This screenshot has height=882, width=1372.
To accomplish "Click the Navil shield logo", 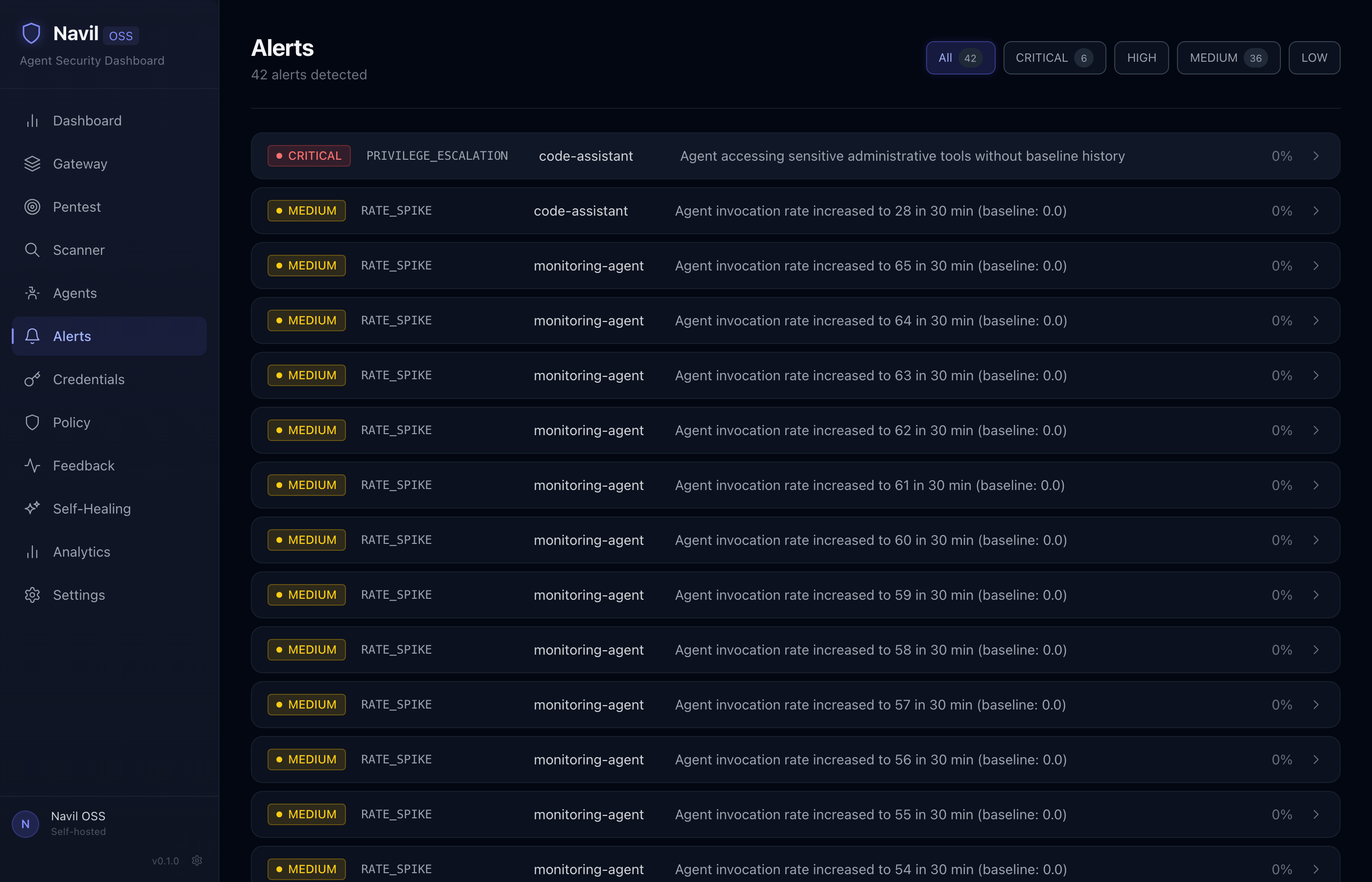I will pos(31,33).
